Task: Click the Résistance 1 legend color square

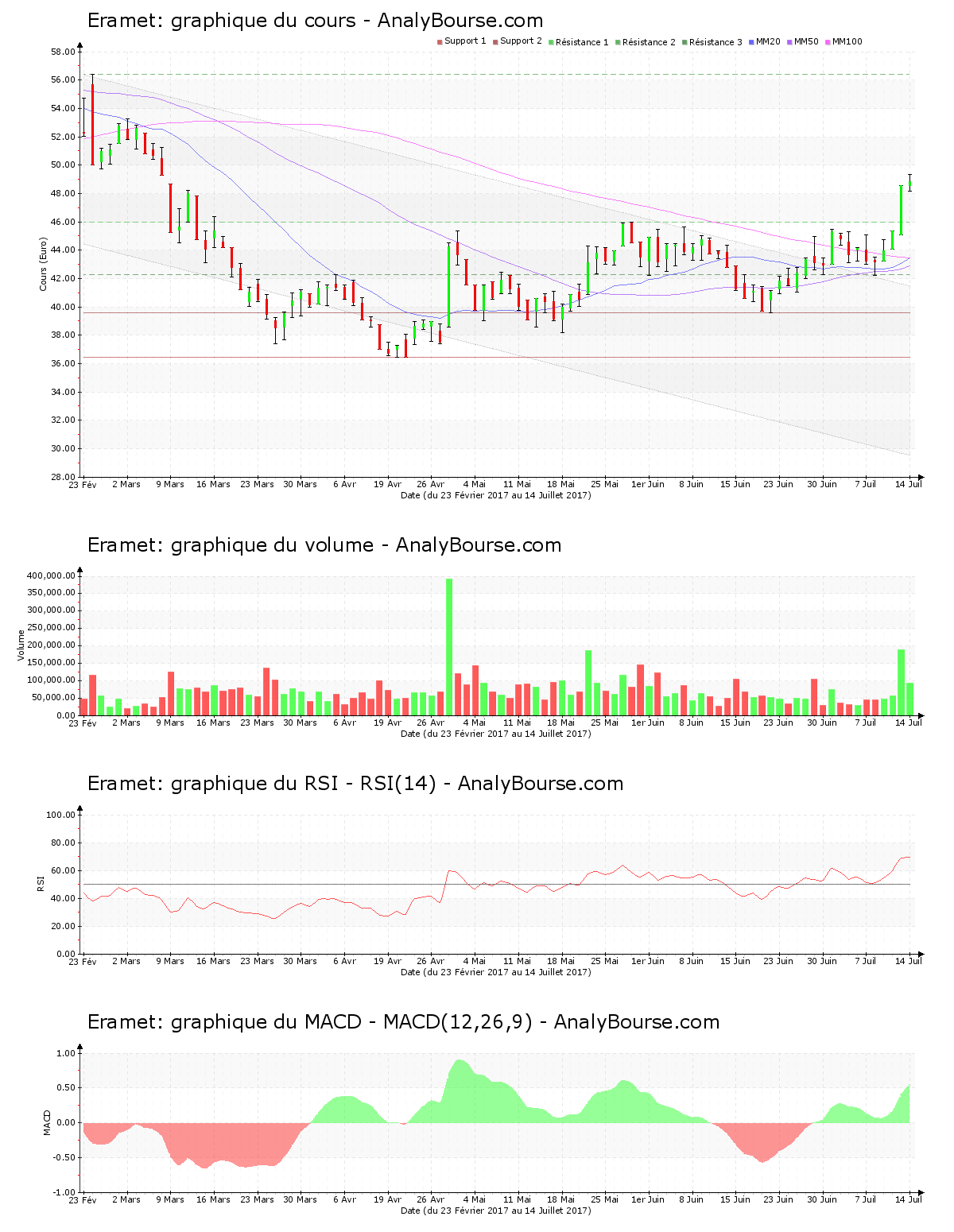Action: 551,42
